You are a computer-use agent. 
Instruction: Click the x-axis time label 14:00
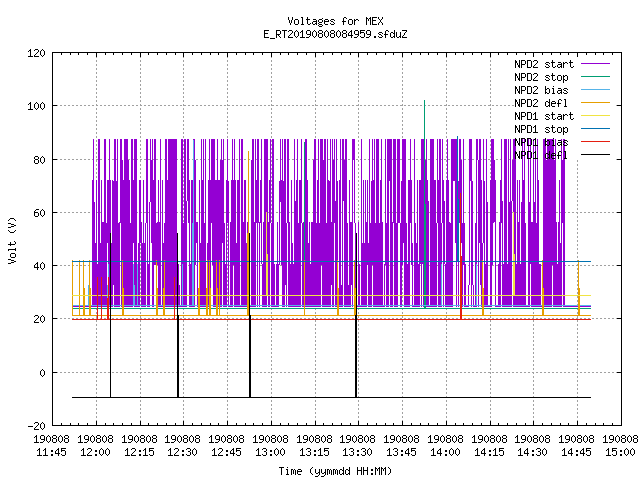point(445,453)
